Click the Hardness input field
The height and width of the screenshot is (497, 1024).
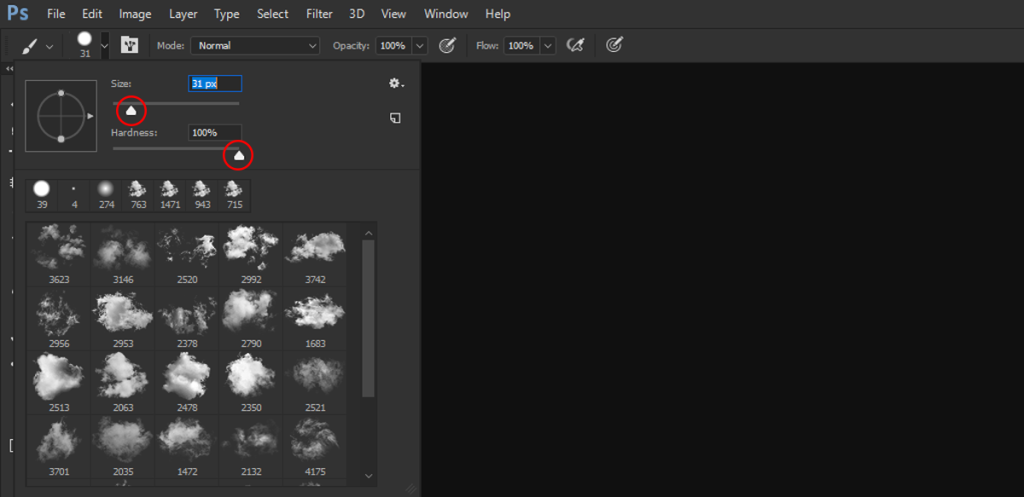pos(215,133)
